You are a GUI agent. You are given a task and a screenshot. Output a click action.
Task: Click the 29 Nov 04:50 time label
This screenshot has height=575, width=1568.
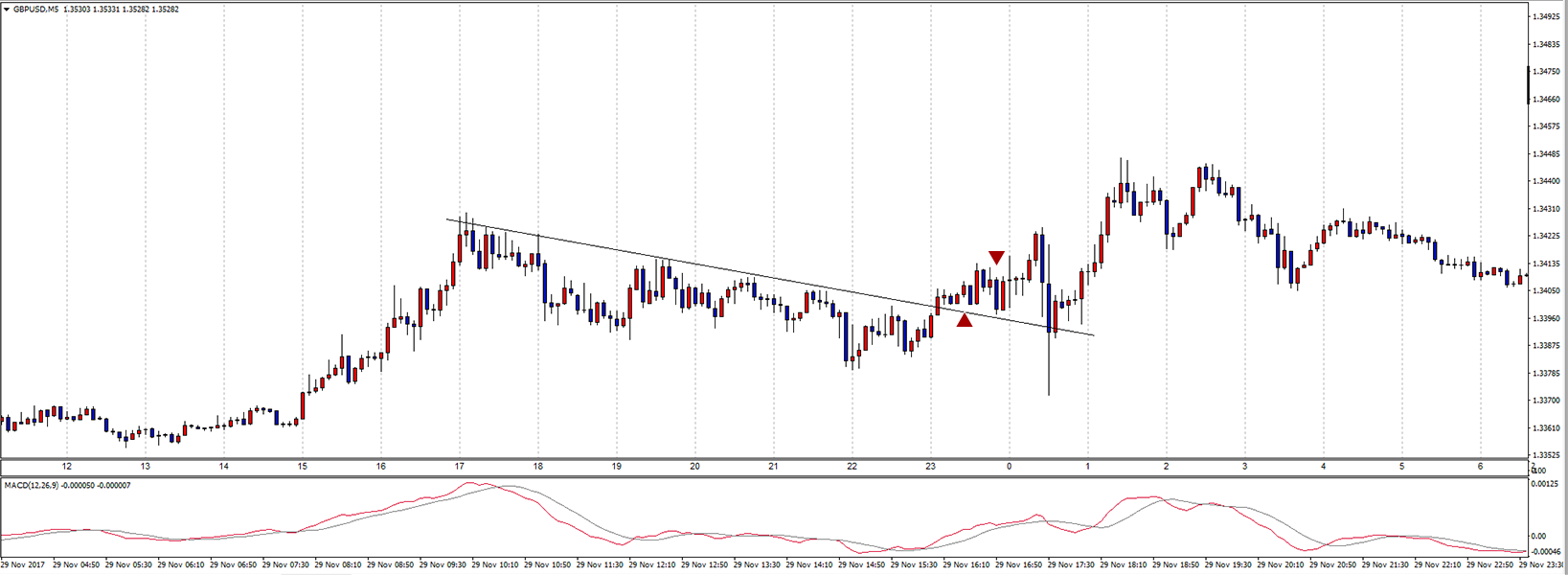77,565
